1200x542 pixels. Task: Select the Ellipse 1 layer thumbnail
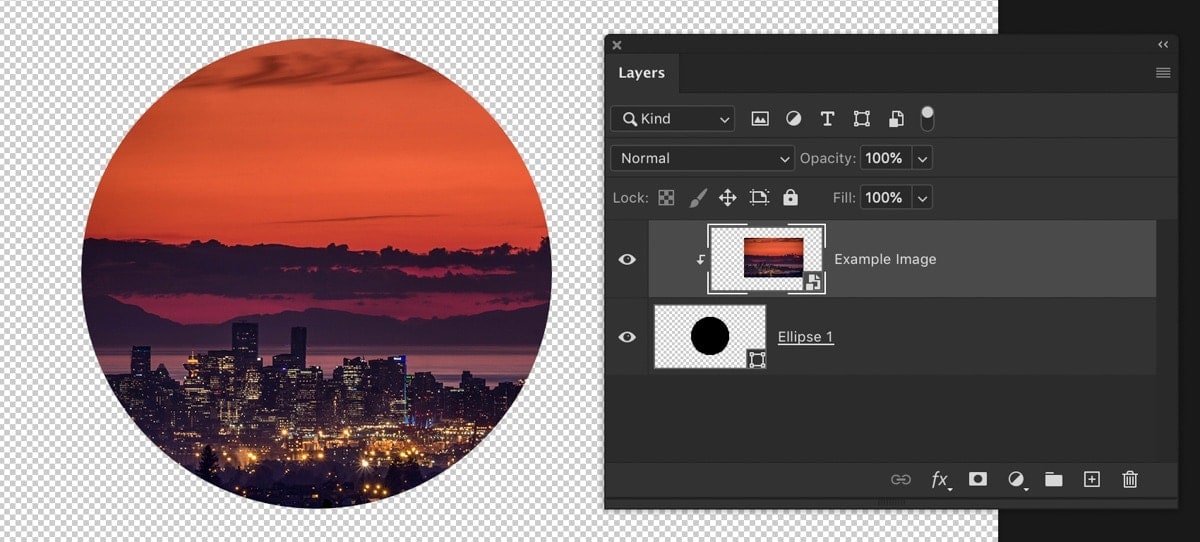tap(710, 337)
